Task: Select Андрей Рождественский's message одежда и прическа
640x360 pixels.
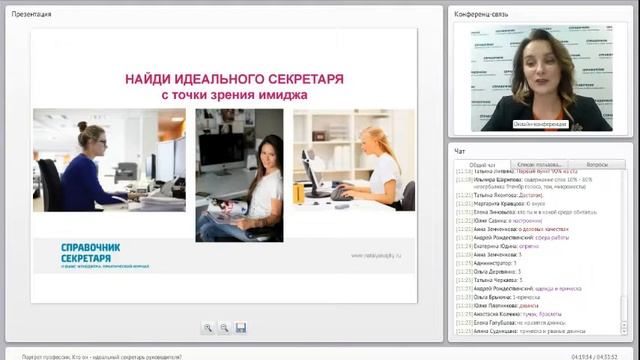Action: point(519,289)
